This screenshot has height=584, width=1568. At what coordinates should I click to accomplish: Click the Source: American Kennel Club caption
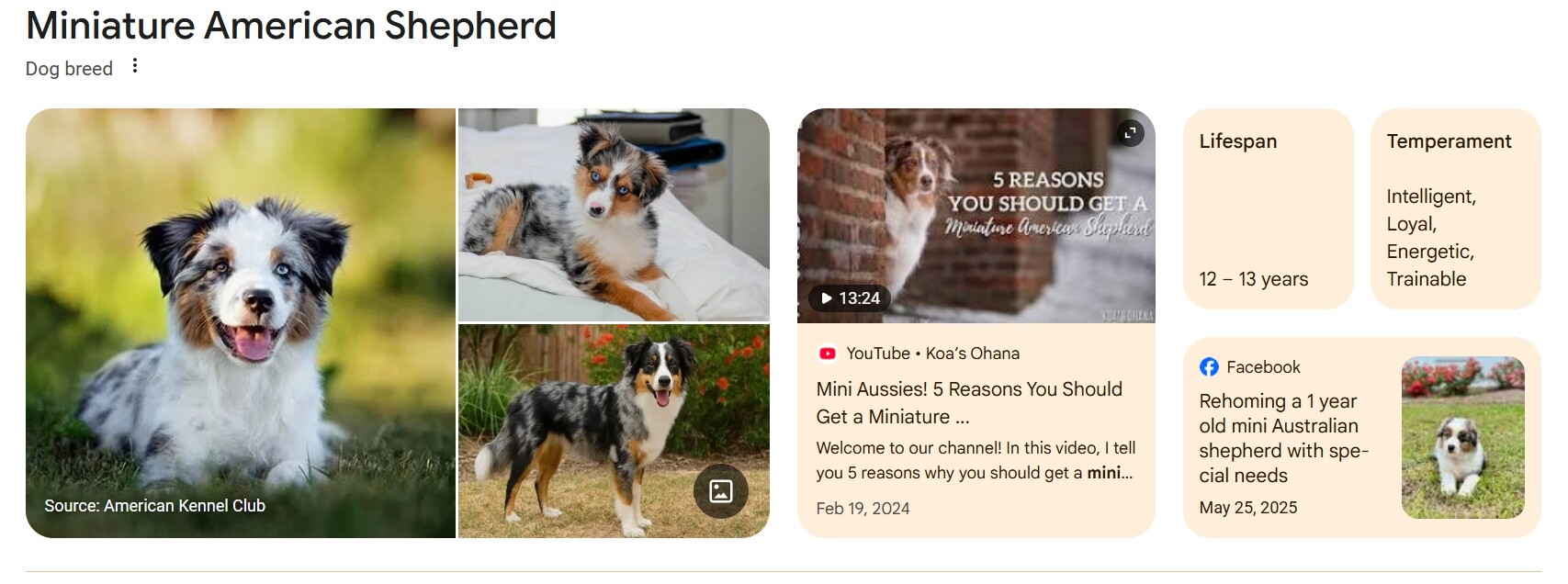(154, 506)
